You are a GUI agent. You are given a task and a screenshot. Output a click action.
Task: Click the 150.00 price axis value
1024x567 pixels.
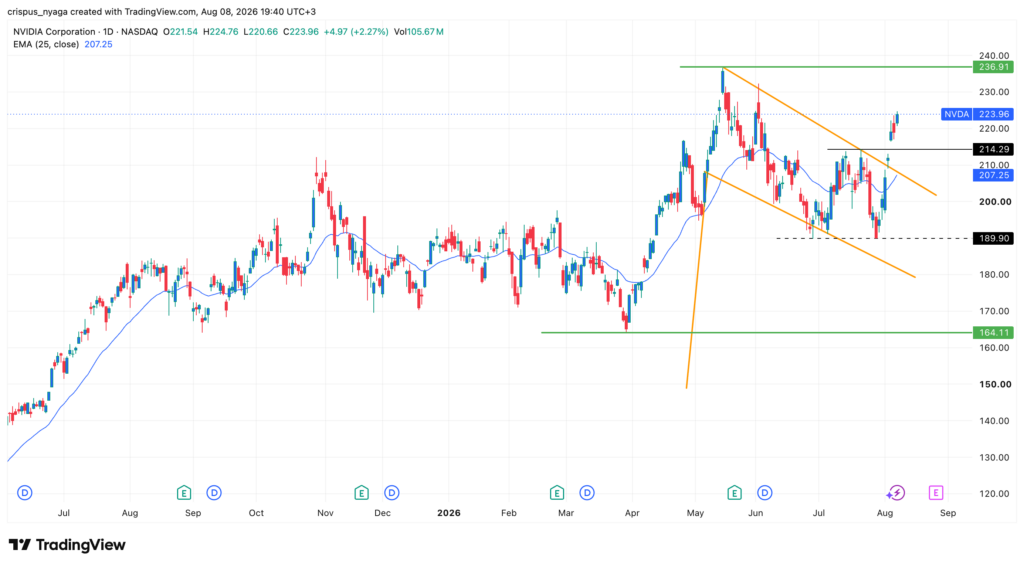[995, 384]
